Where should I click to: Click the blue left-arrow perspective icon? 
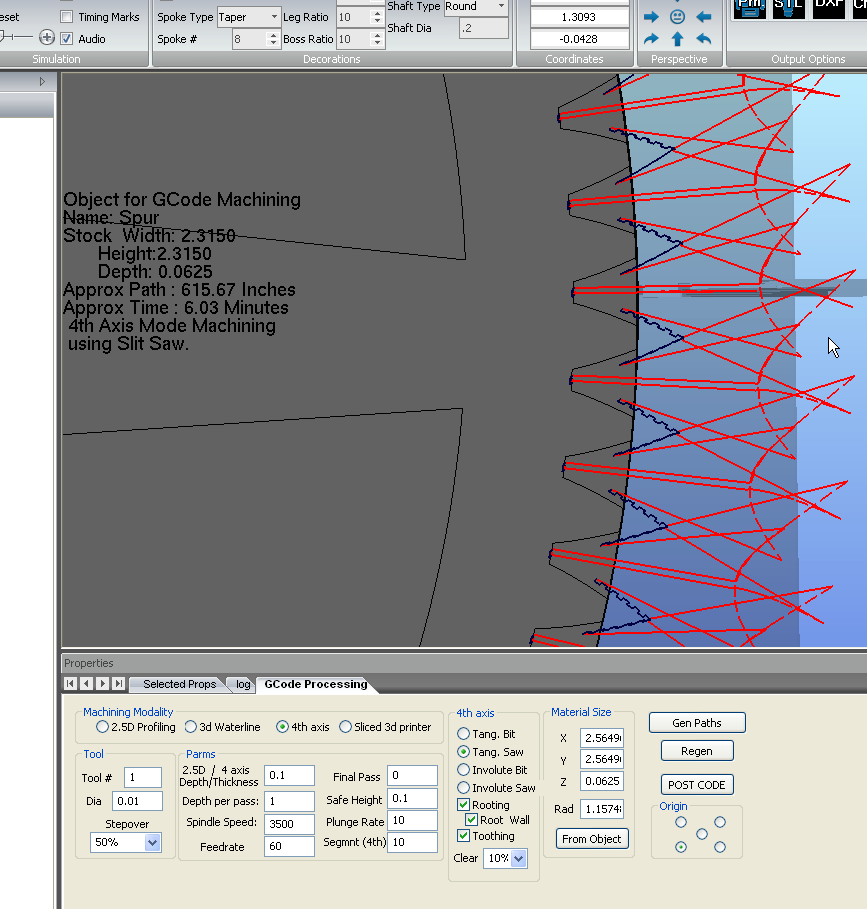(703, 17)
